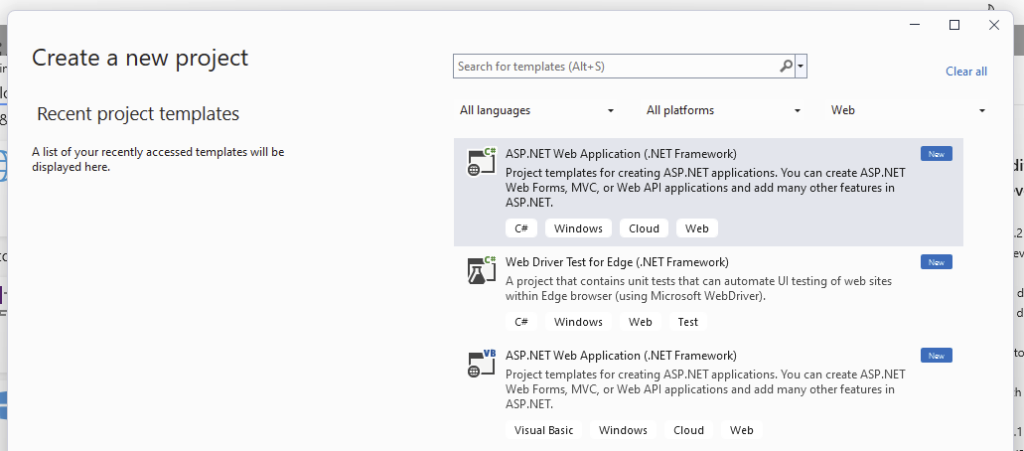
Task: Maximize the Create a new project dialog
Action: click(x=954, y=25)
